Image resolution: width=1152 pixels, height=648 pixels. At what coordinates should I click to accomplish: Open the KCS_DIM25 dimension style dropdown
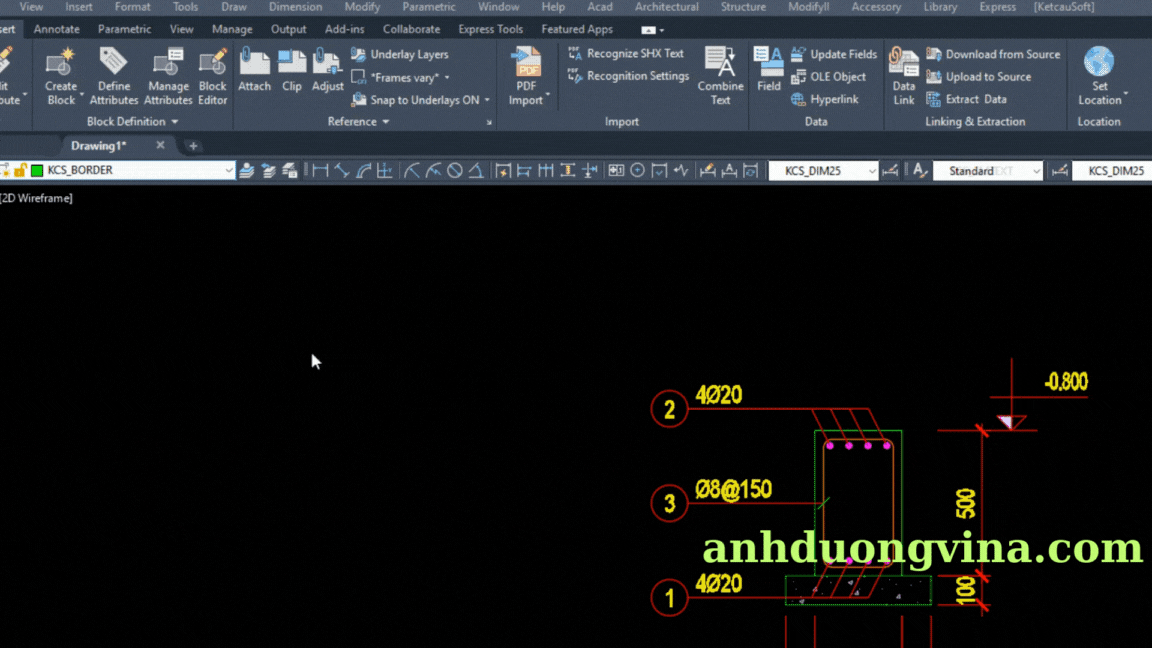pos(871,171)
